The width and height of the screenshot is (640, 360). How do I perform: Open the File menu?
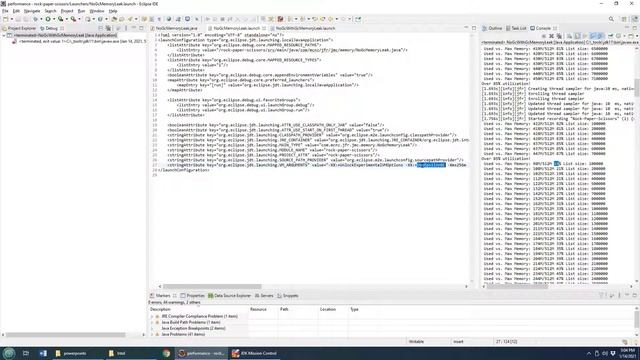click(x=5, y=11)
